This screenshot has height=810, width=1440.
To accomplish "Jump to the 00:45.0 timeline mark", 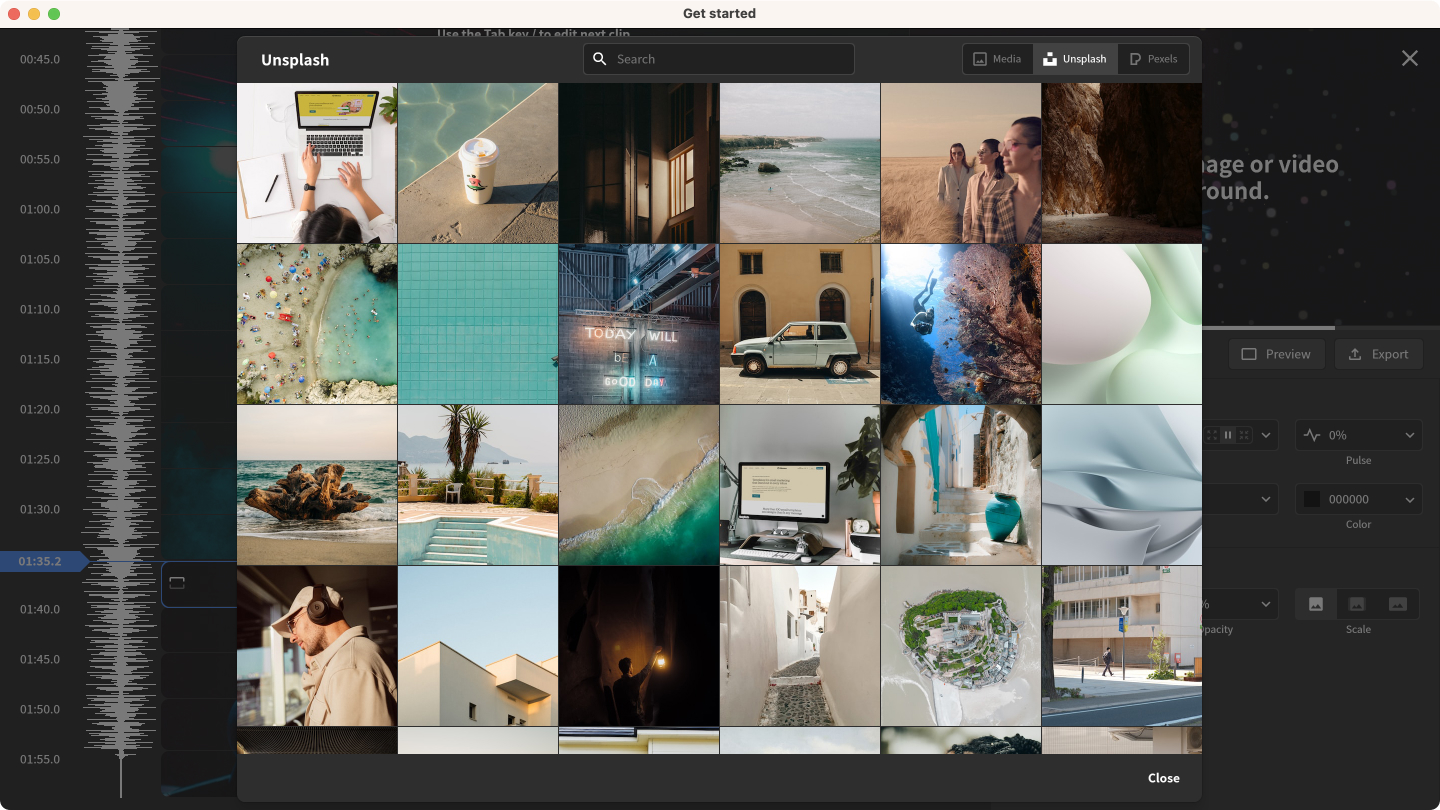I will [x=40, y=59].
